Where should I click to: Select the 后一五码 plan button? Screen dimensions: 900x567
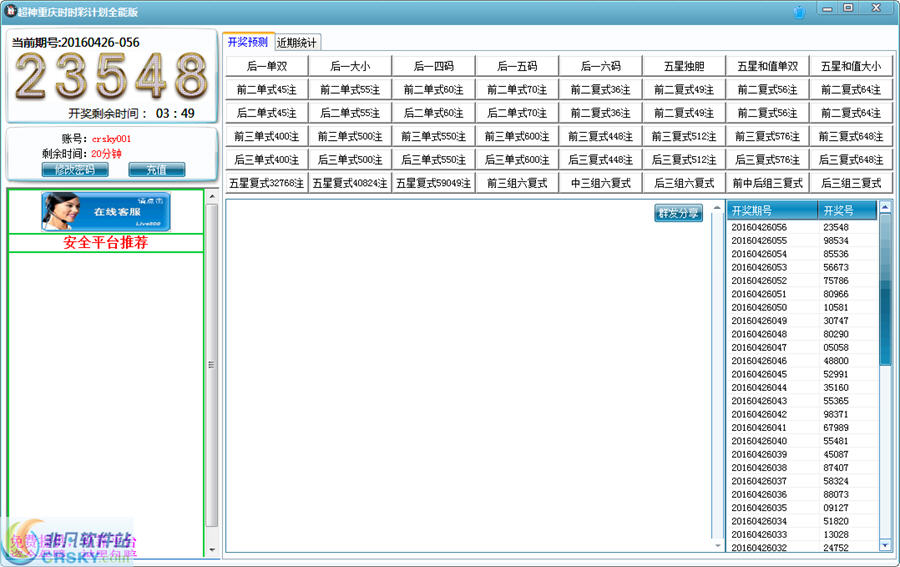coord(517,66)
